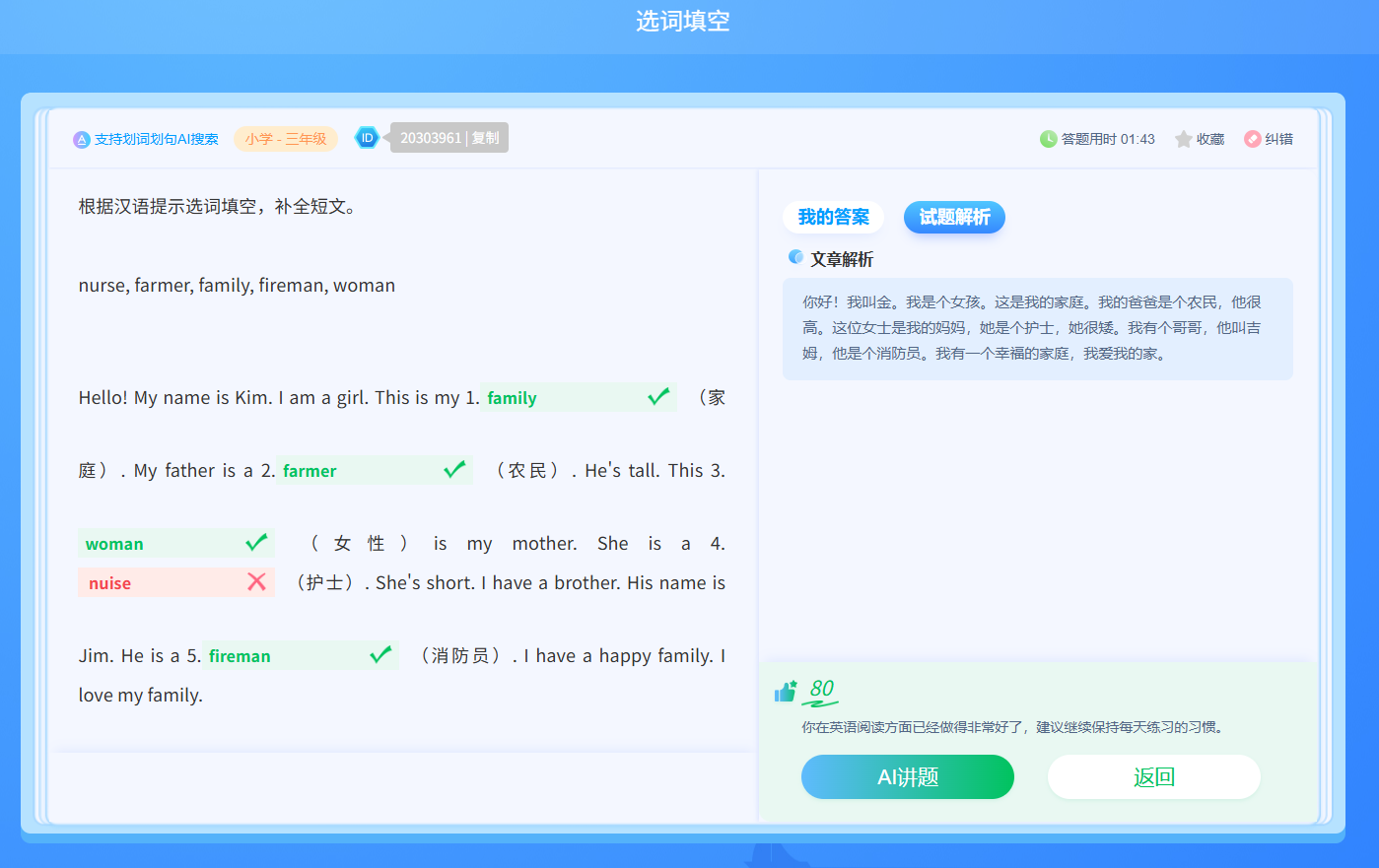Image resolution: width=1379 pixels, height=868 pixels.
Task: Click the green checkmark beside family
Action: [658, 397]
